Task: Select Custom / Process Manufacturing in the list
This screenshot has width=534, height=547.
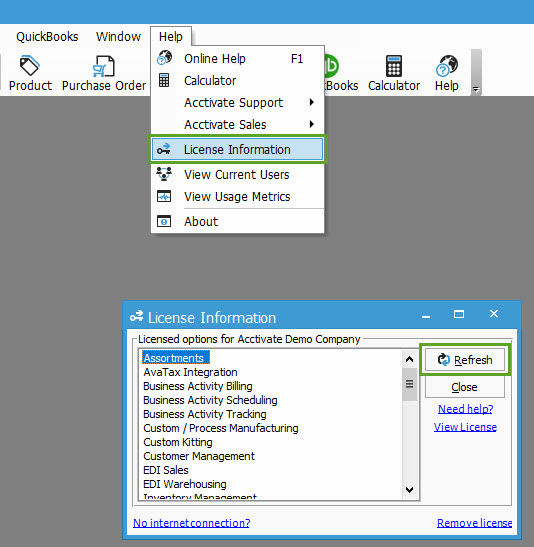Action: pos(221,428)
